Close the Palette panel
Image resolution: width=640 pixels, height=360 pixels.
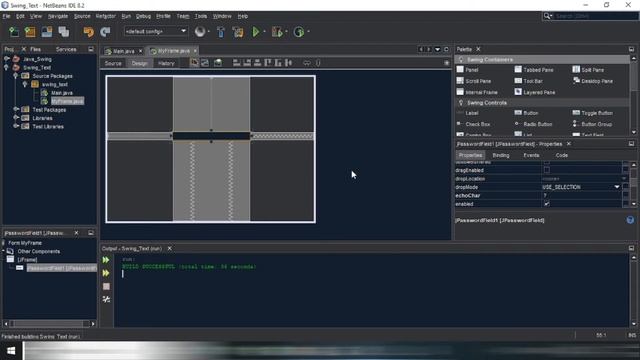[478, 49]
